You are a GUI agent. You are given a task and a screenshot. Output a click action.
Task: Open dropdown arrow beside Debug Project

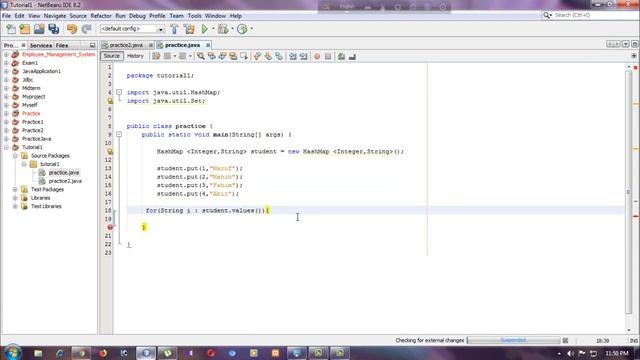(x=232, y=29)
